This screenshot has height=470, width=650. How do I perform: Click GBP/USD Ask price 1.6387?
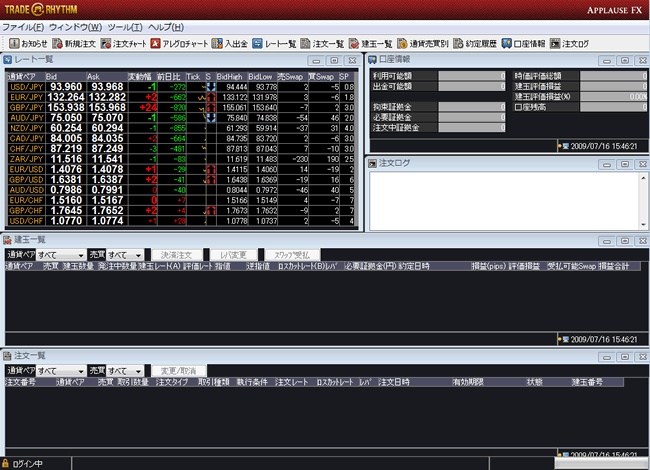pyautogui.click(x=107, y=180)
